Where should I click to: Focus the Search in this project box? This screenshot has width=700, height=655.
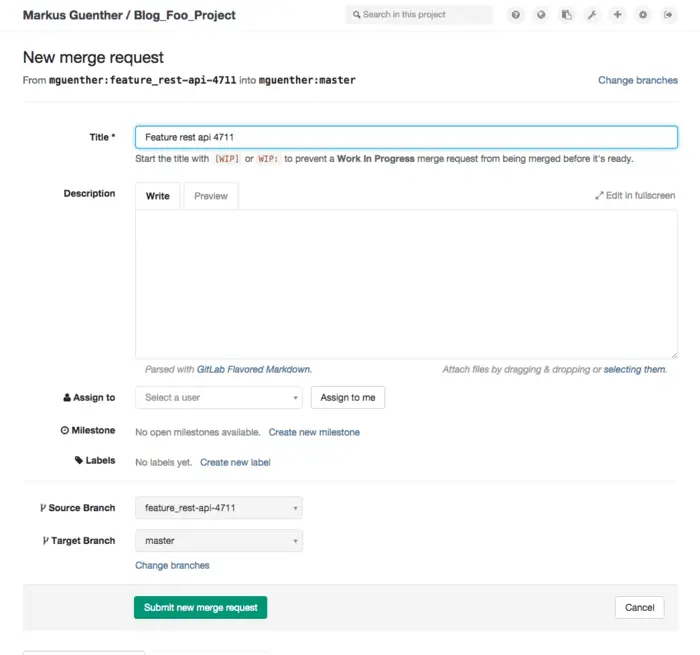[419, 15]
